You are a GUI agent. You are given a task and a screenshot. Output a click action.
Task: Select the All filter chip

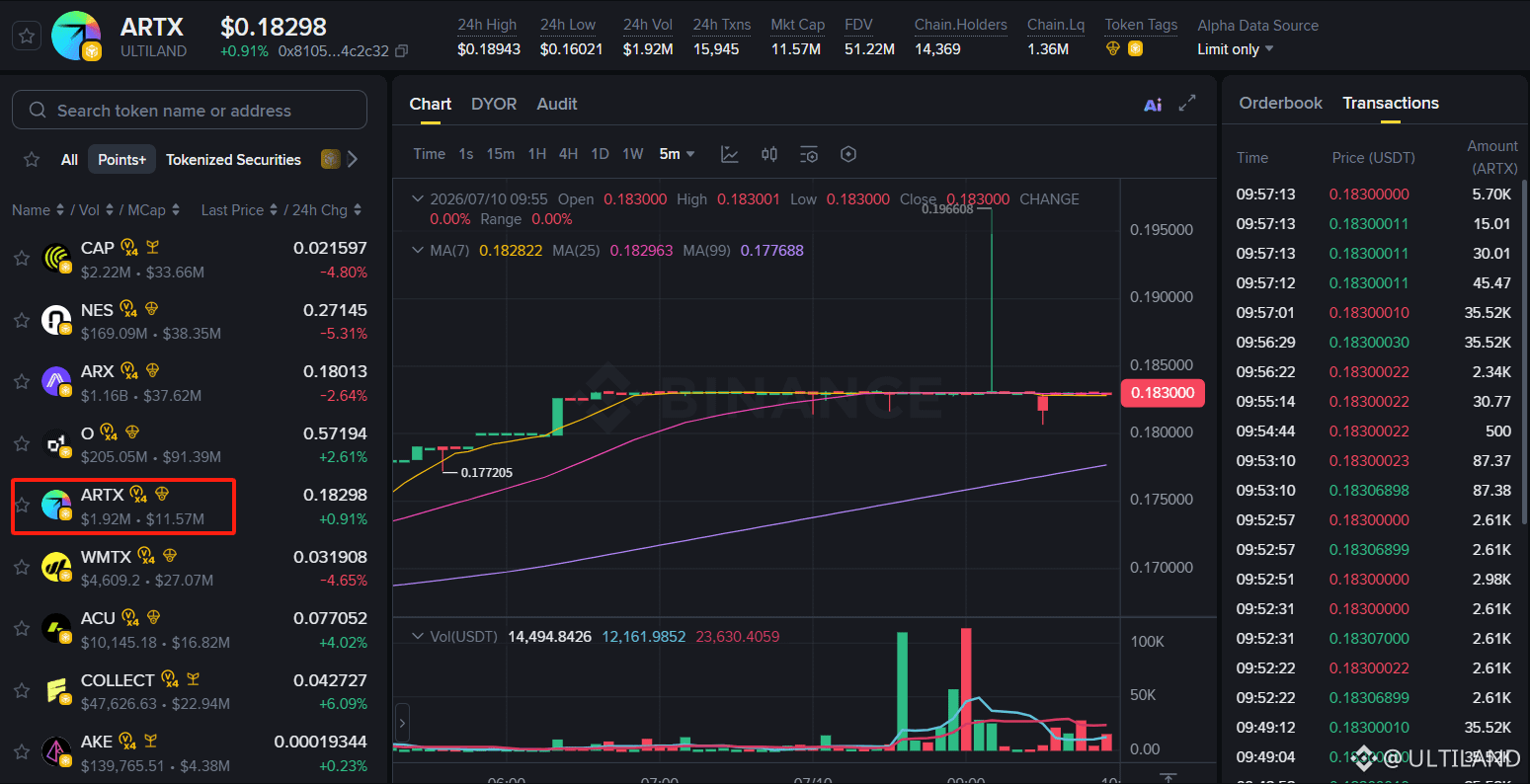point(69,159)
